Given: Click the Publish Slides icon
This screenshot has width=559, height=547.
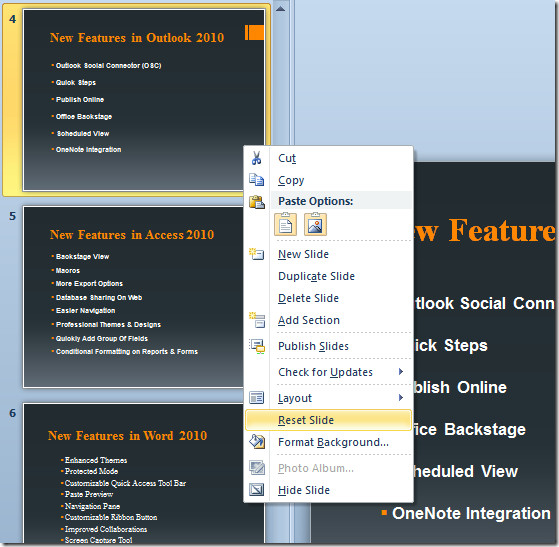Looking at the screenshot, I should [x=257, y=346].
